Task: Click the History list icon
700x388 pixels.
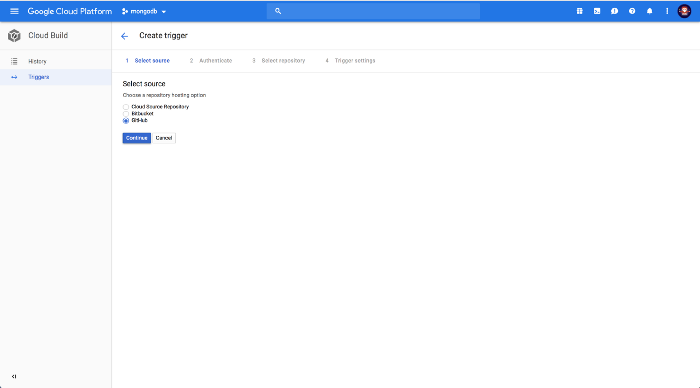Action: [14, 61]
